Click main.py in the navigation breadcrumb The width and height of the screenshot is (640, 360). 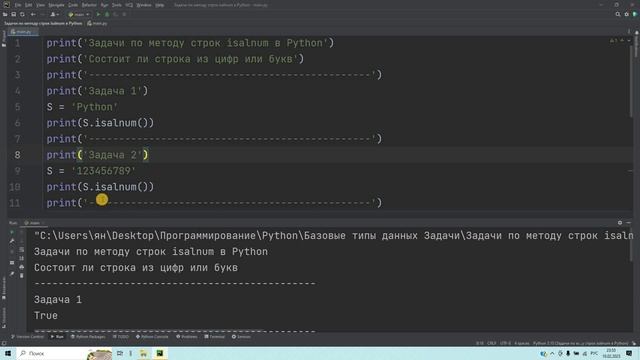tap(97, 23)
